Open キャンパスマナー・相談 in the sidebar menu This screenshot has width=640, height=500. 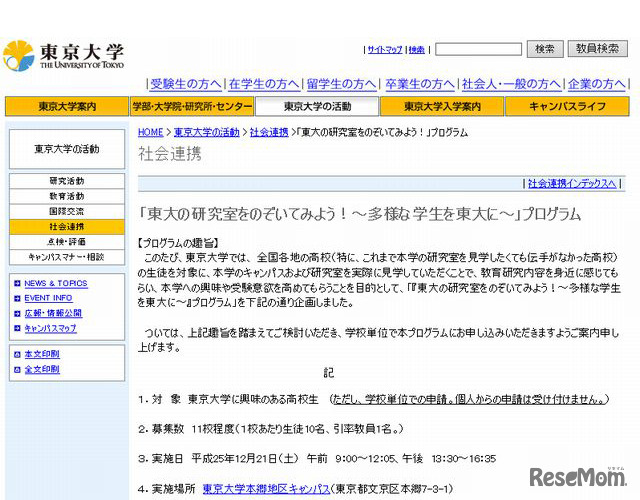click(x=67, y=257)
